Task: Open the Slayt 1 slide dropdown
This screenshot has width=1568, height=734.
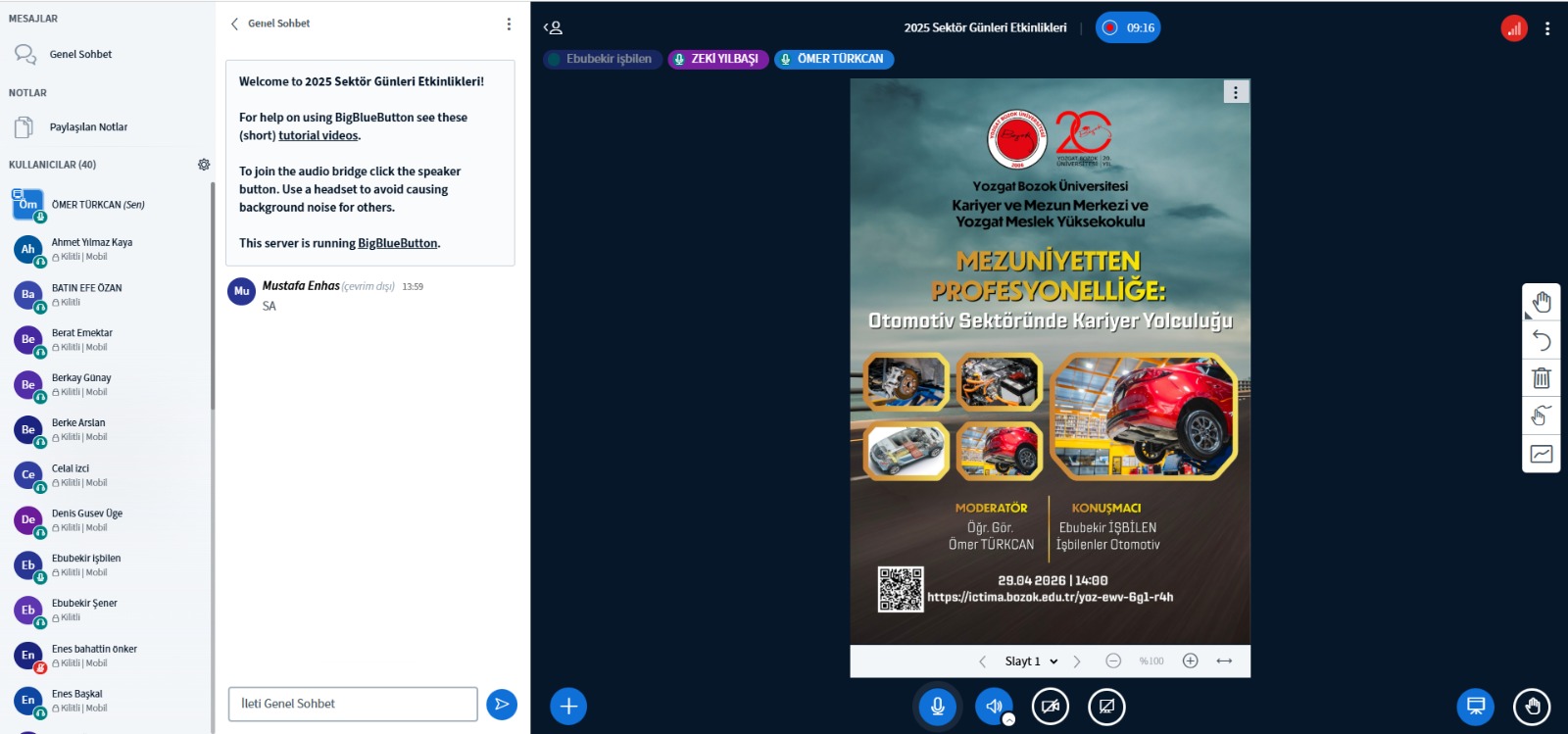Action: click(1031, 661)
